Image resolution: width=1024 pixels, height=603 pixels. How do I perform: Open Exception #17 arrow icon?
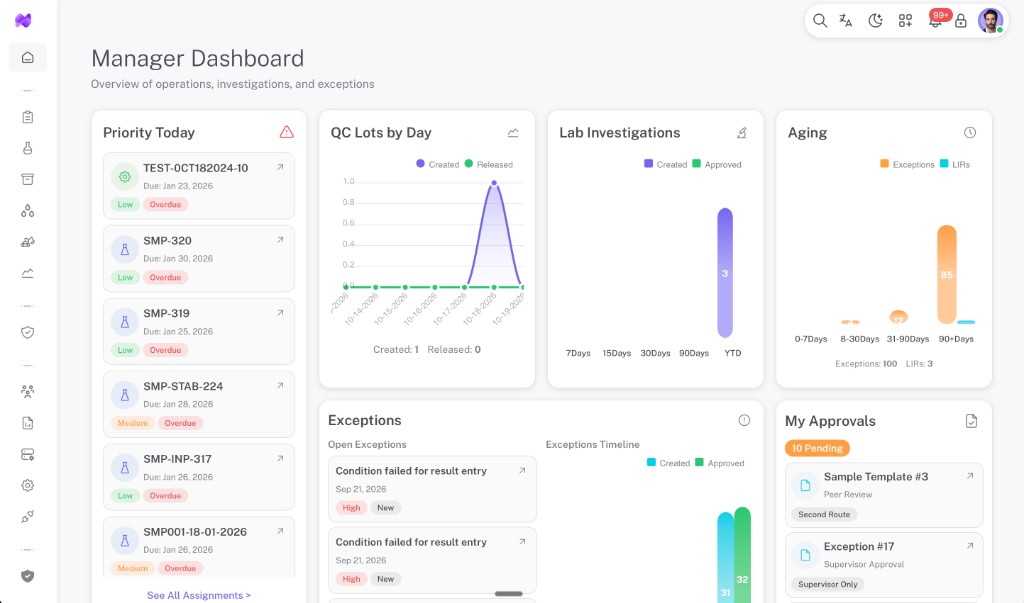coord(970,546)
